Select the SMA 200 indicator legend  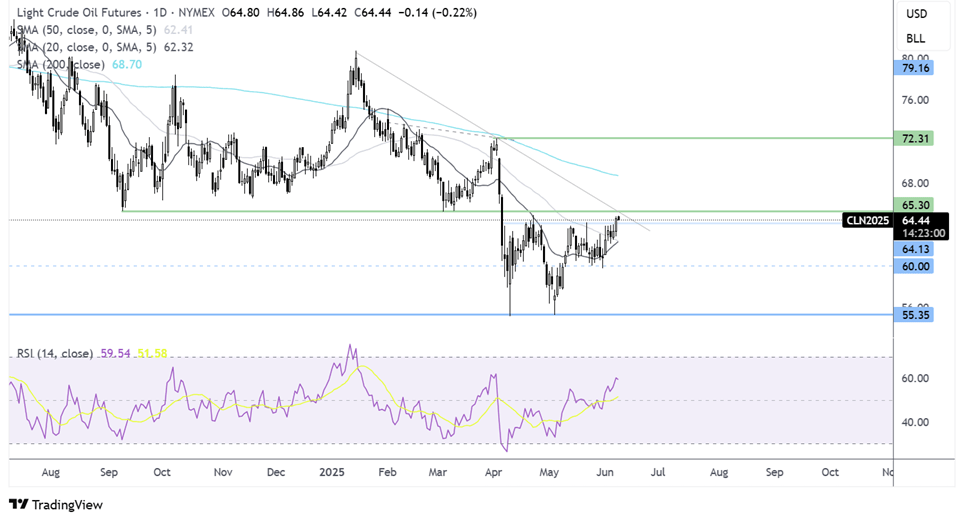coord(60,65)
